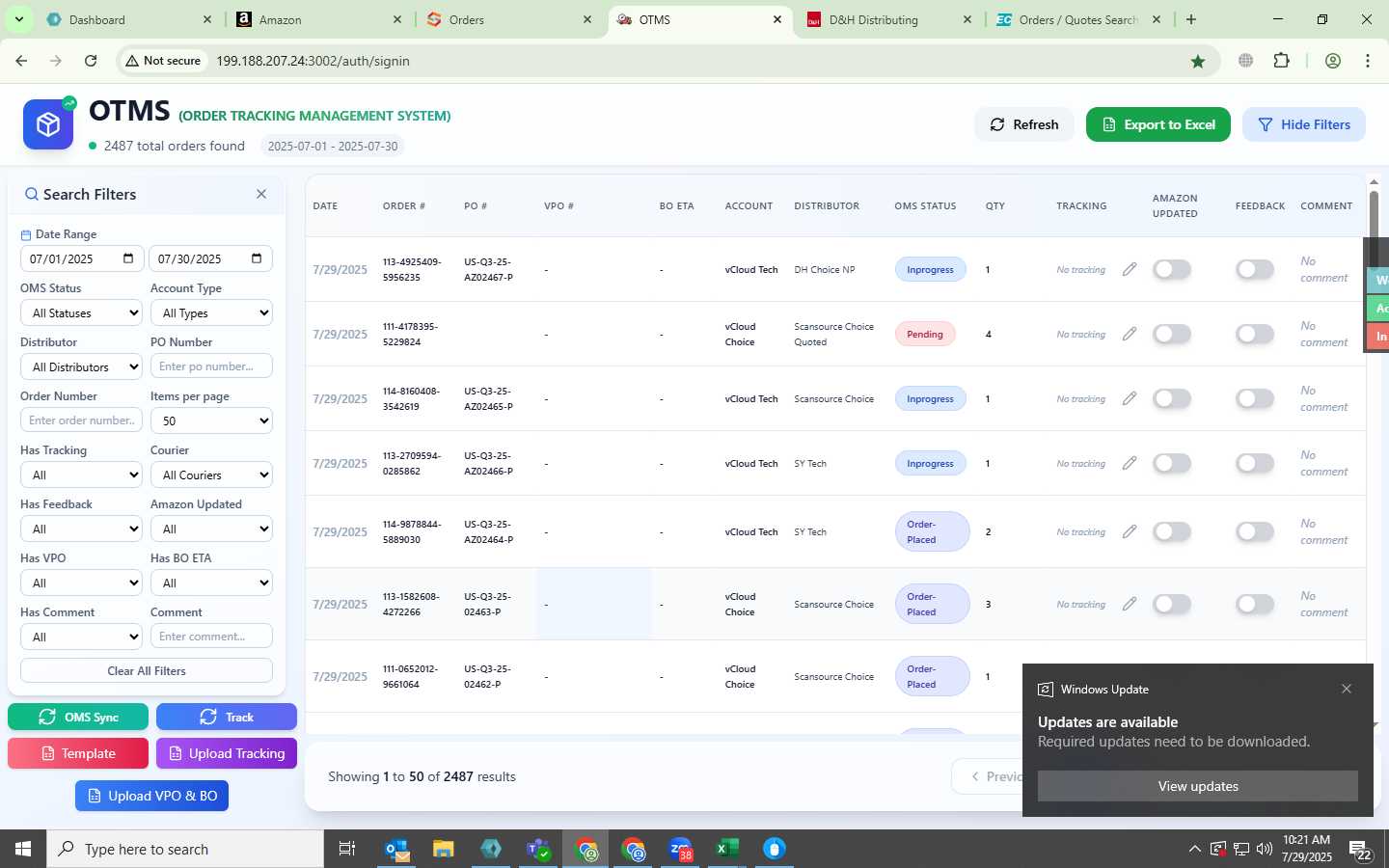Open Chrome three-dot menu
Image resolution: width=1389 pixels, height=868 pixels.
pyautogui.click(x=1368, y=61)
